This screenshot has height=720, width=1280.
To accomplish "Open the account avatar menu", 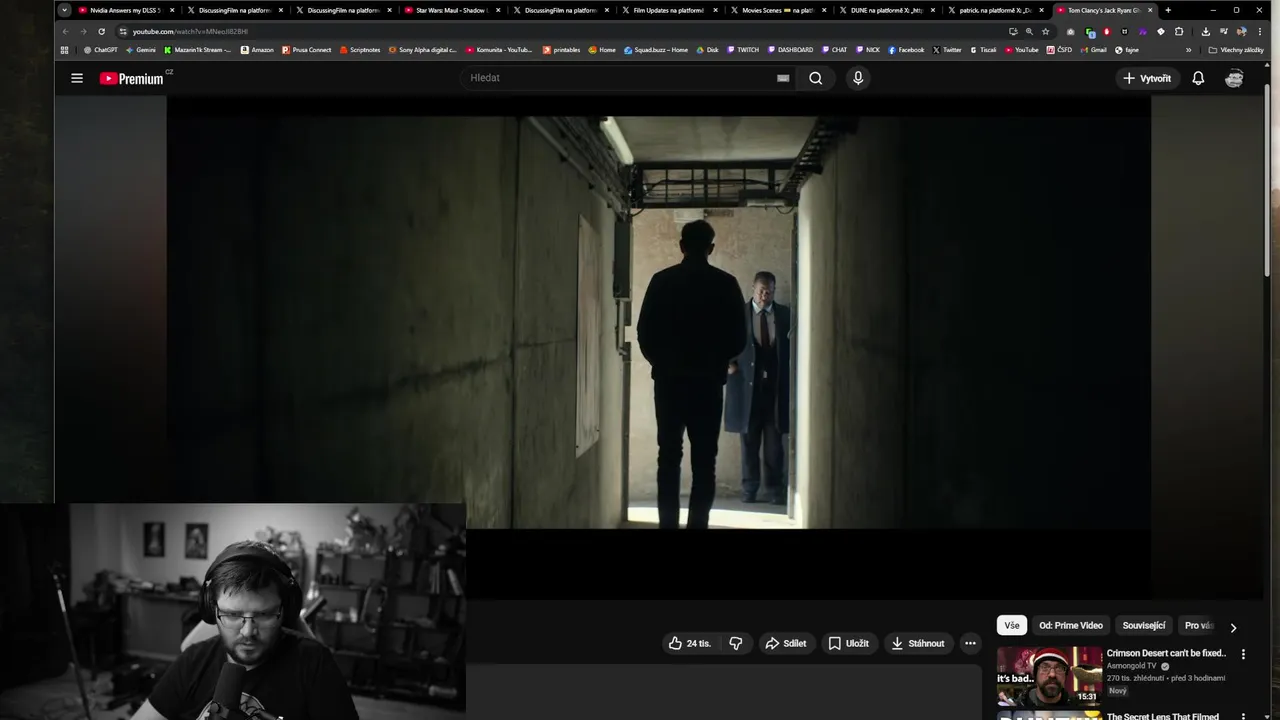I will click(x=1234, y=78).
